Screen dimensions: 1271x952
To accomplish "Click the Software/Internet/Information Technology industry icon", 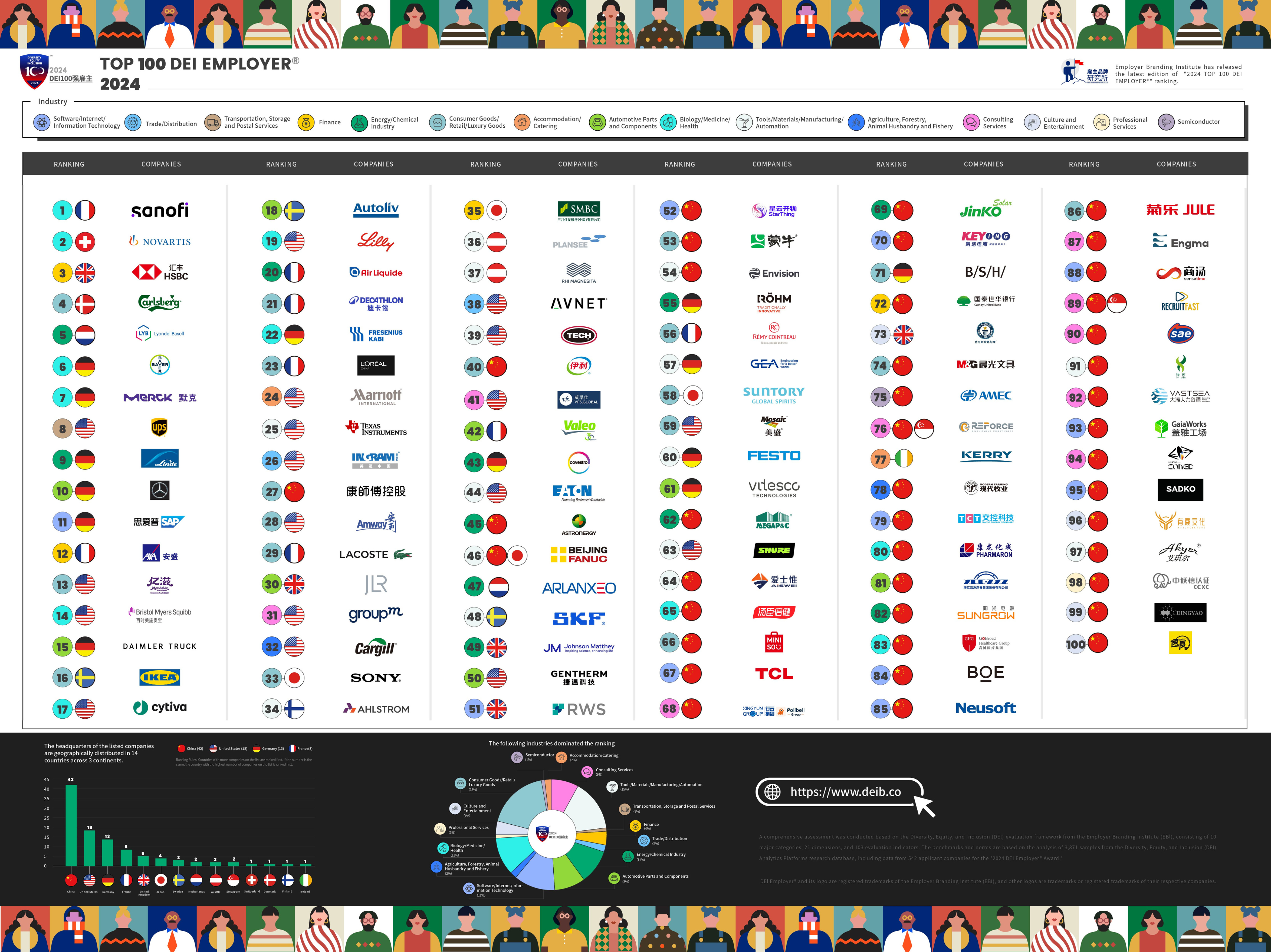I will pyautogui.click(x=41, y=122).
